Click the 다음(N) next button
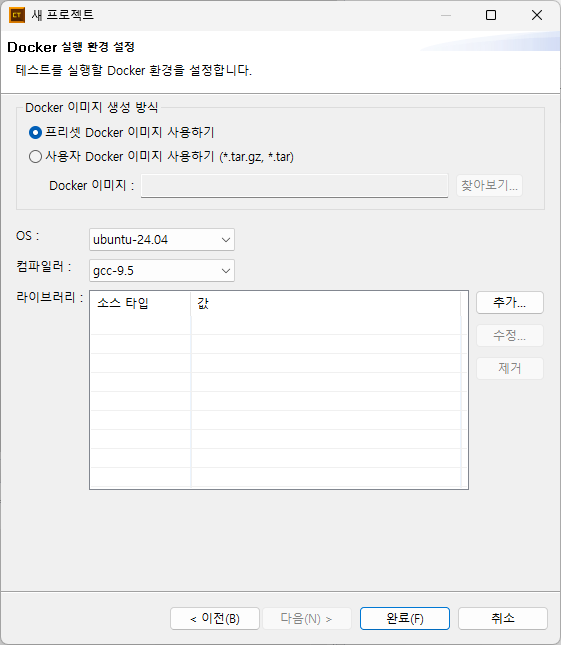Viewport: 561px width, 645px height. point(307,618)
